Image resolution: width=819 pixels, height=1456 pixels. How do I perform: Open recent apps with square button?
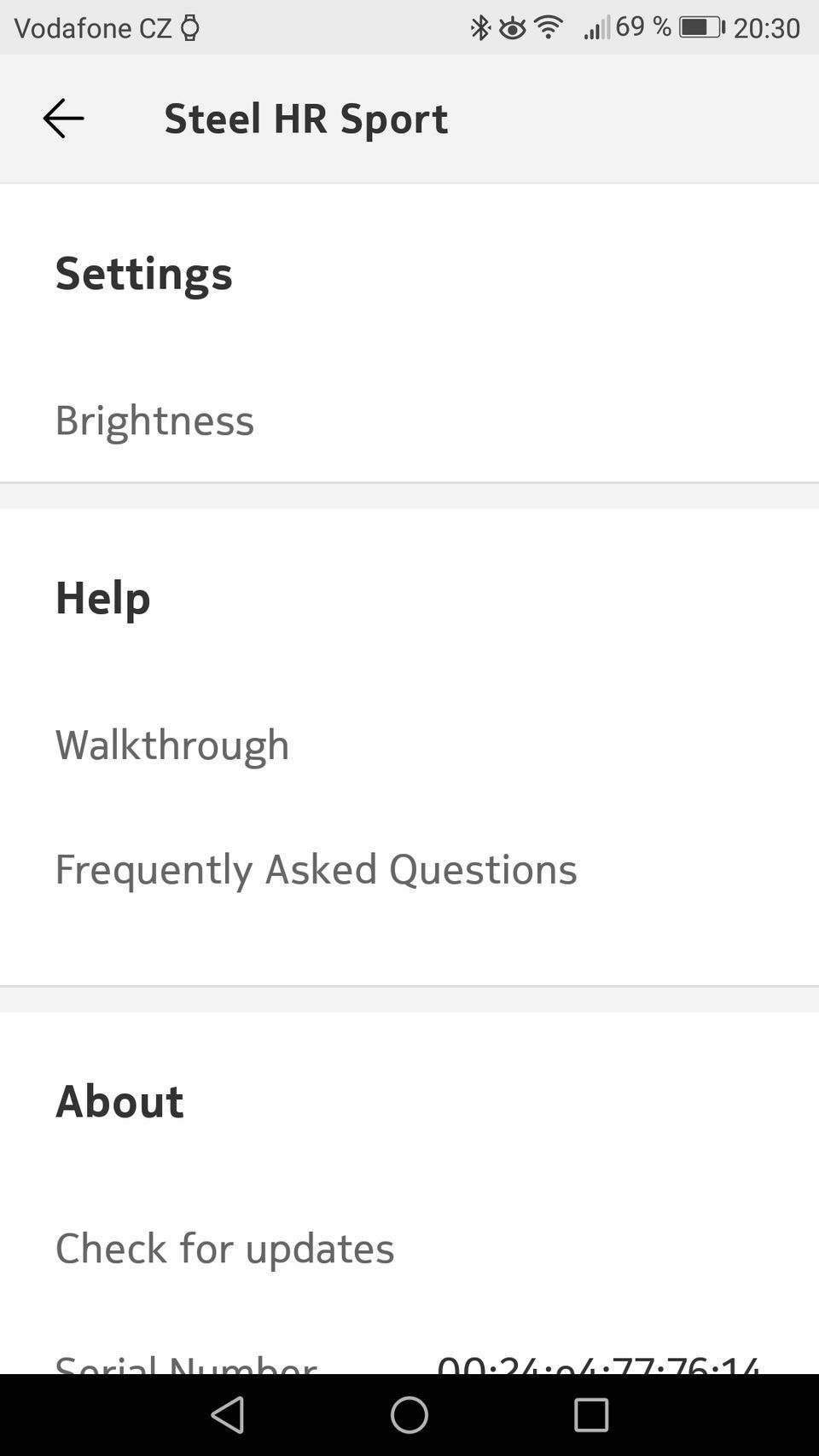[590, 1415]
